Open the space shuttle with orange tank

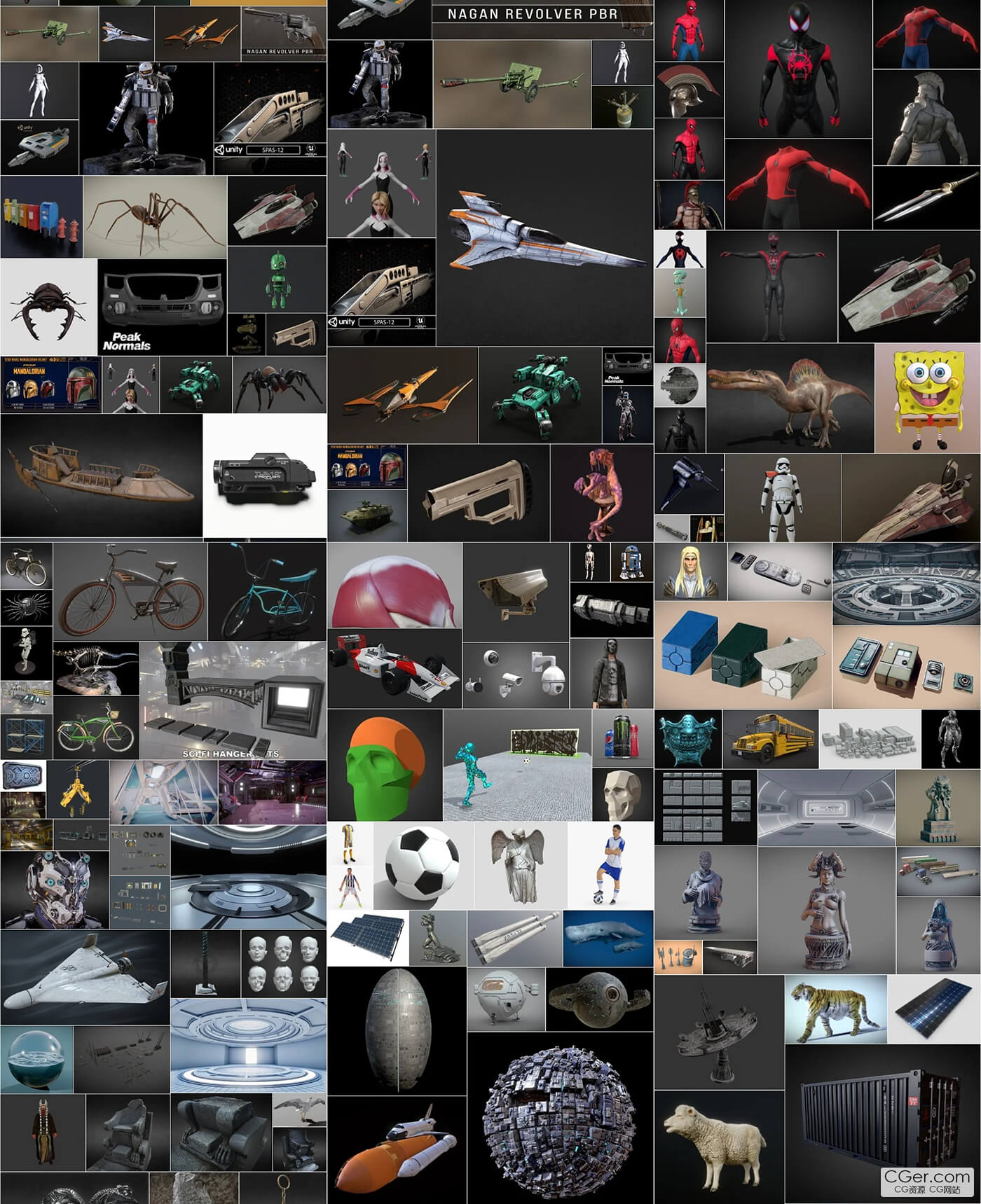coord(397,1149)
